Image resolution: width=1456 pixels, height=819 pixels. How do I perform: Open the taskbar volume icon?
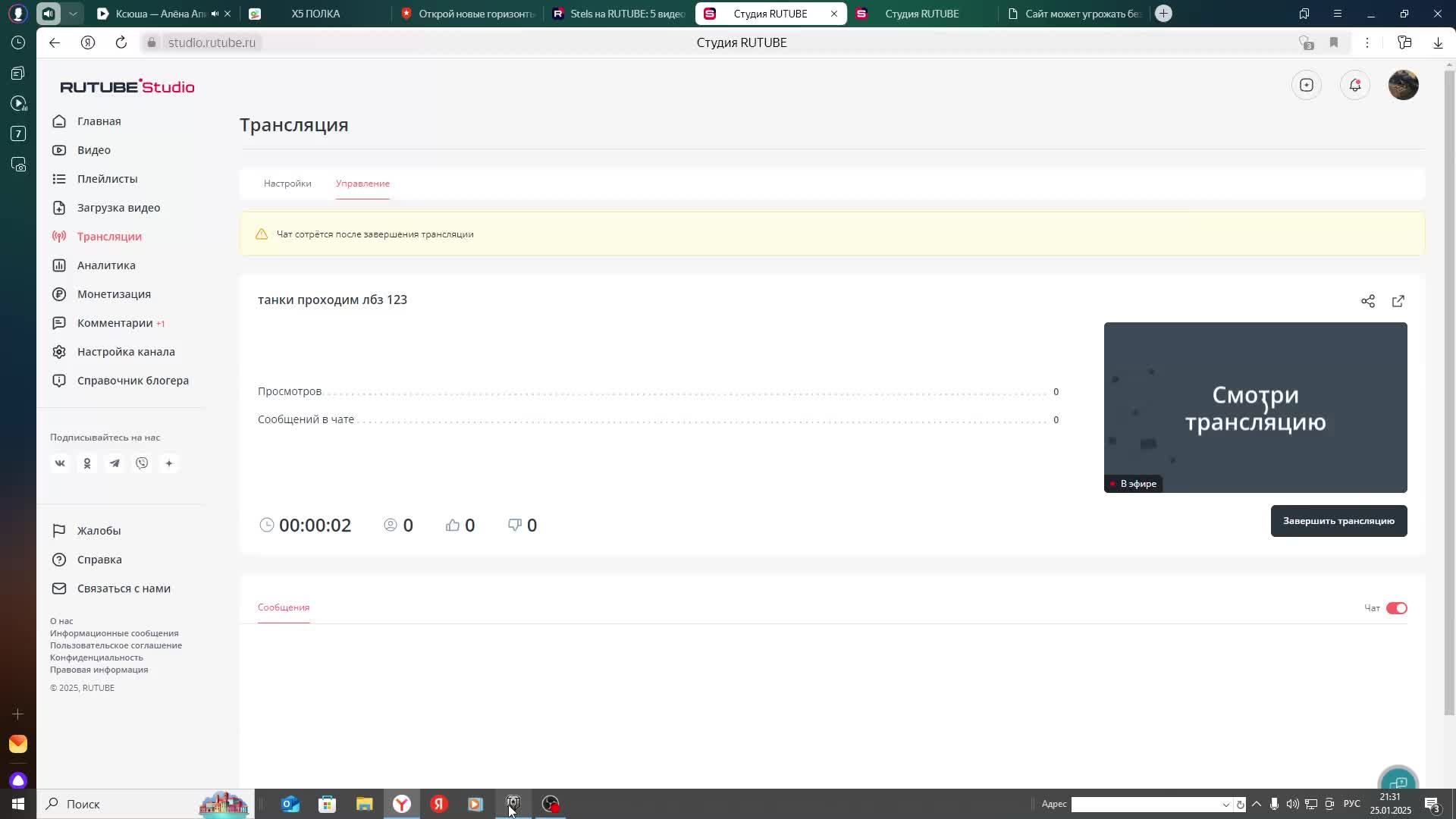(x=1292, y=804)
